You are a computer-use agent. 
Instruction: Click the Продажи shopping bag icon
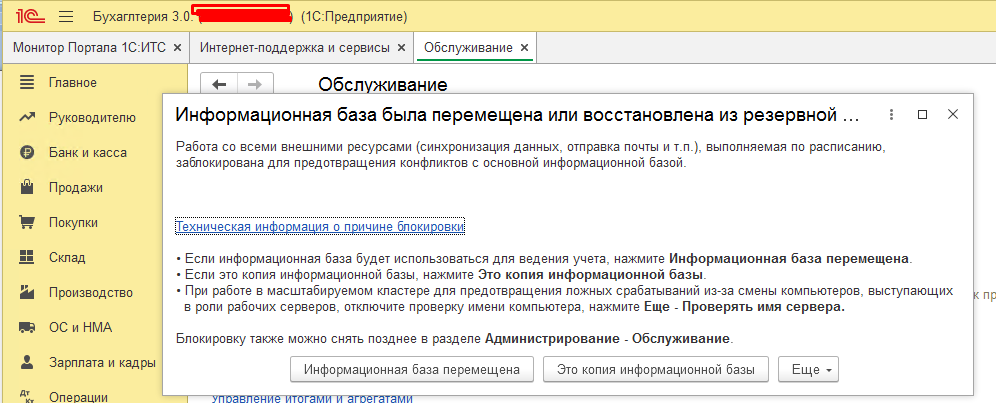click(27, 187)
